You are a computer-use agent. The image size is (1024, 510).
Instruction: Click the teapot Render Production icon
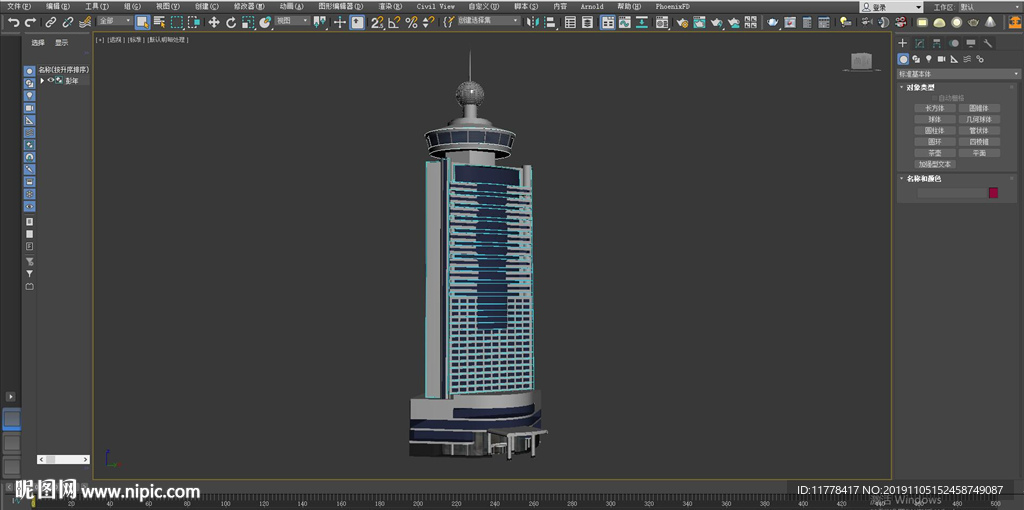[x=716, y=22]
